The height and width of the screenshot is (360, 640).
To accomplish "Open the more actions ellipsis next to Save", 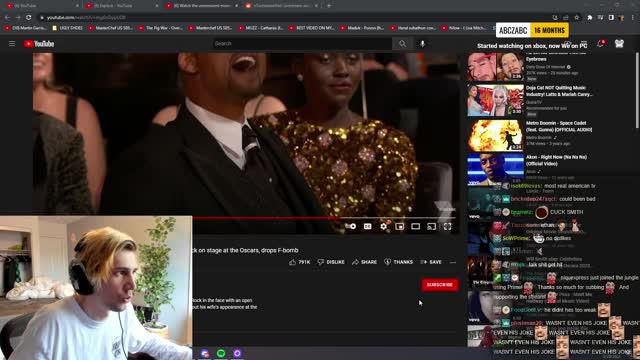I will click(x=453, y=262).
